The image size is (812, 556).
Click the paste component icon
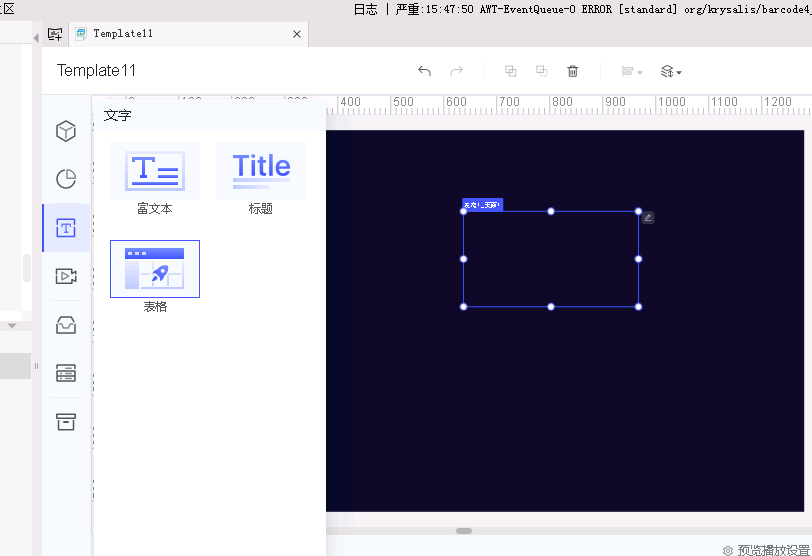pos(542,71)
